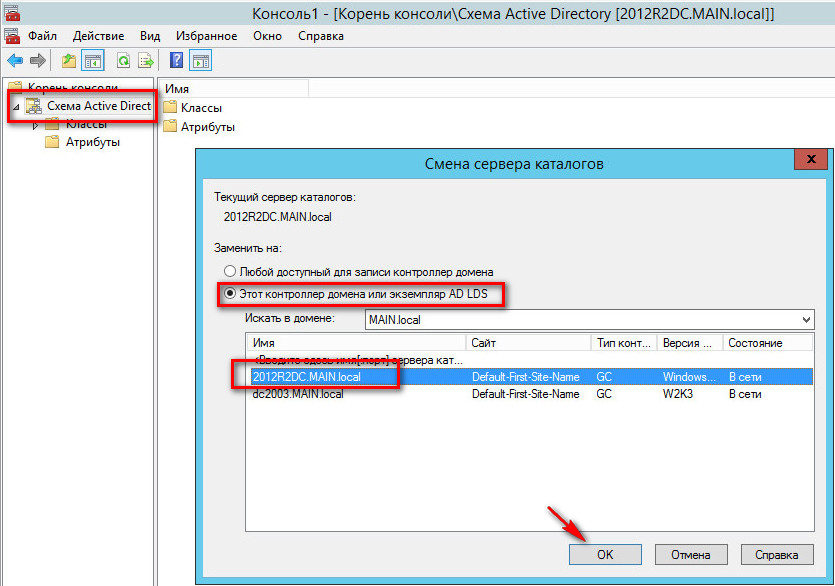Click the MMC console icon left of Файл
Viewport: 835px width, 586px height.
[x=12, y=36]
